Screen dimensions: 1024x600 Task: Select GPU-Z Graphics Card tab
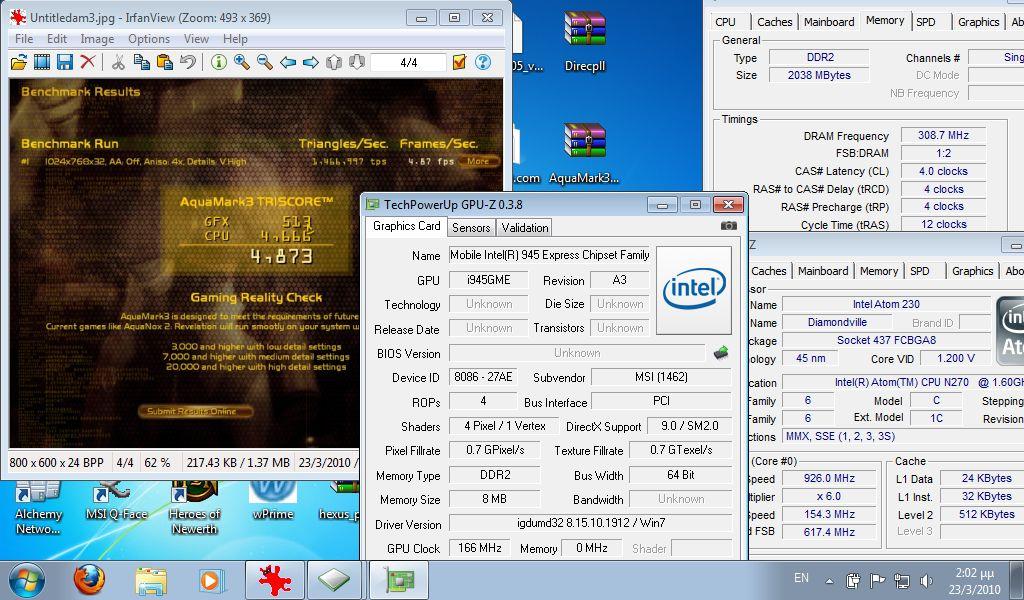click(x=407, y=226)
